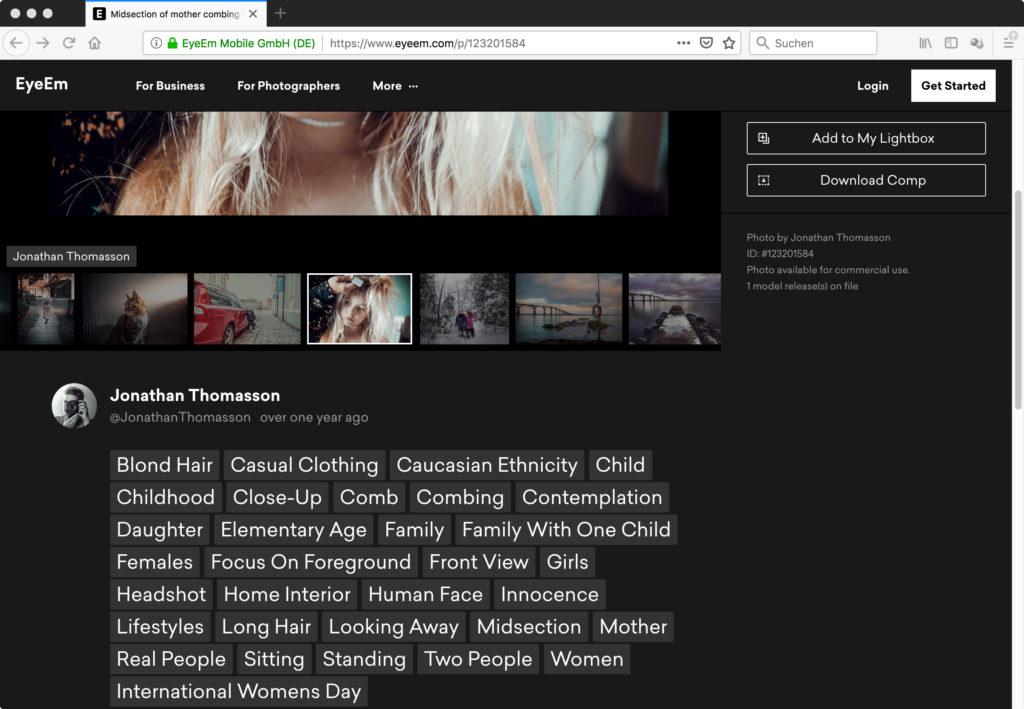Expand the More navigation menu
Screen dimensions: 1024x709
pyautogui.click(x=395, y=86)
